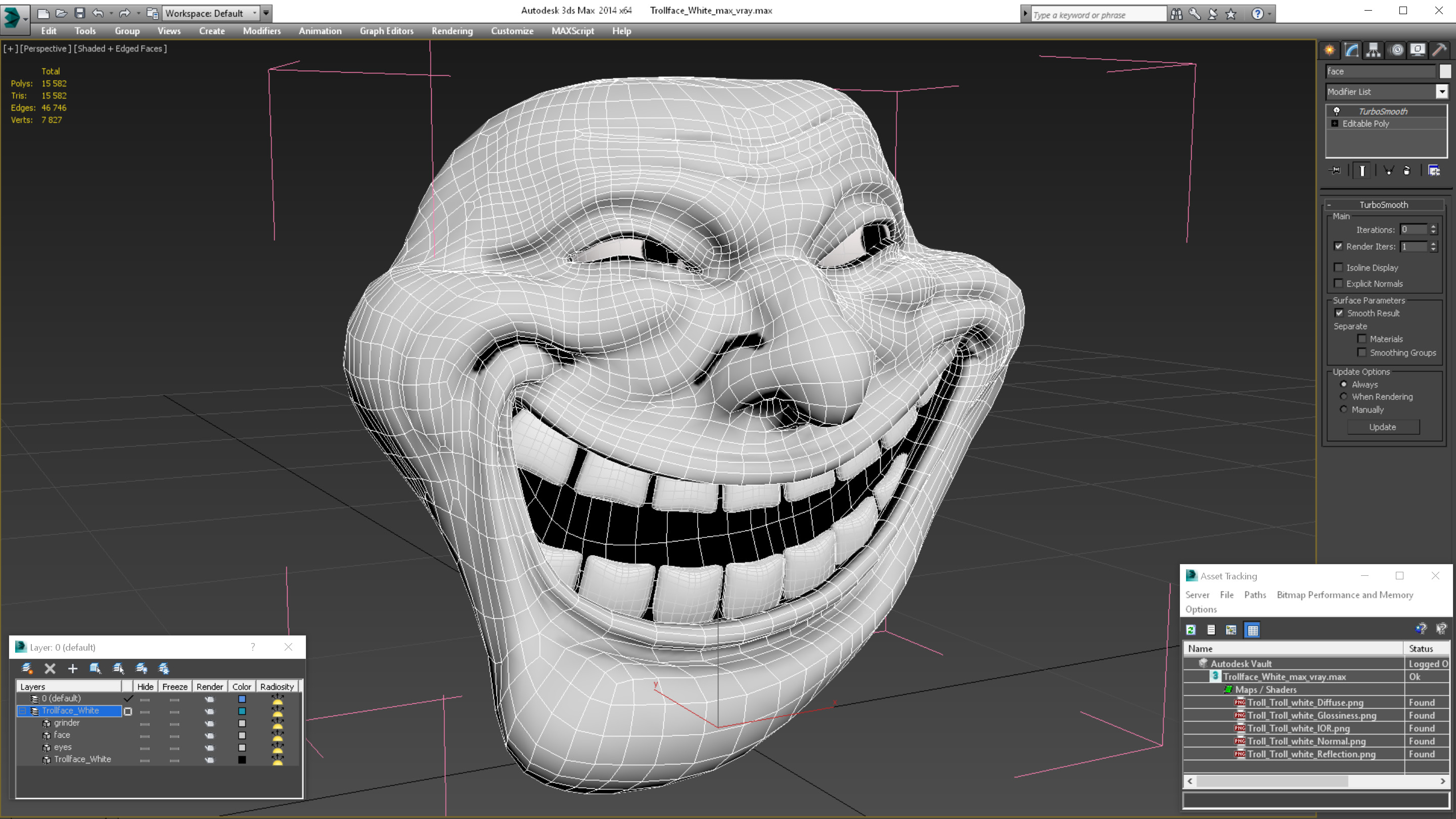Check Separate by Materials checkbox

pyautogui.click(x=1362, y=339)
